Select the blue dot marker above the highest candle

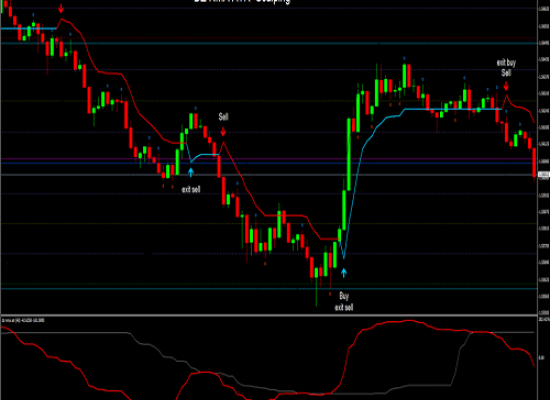click(404, 58)
